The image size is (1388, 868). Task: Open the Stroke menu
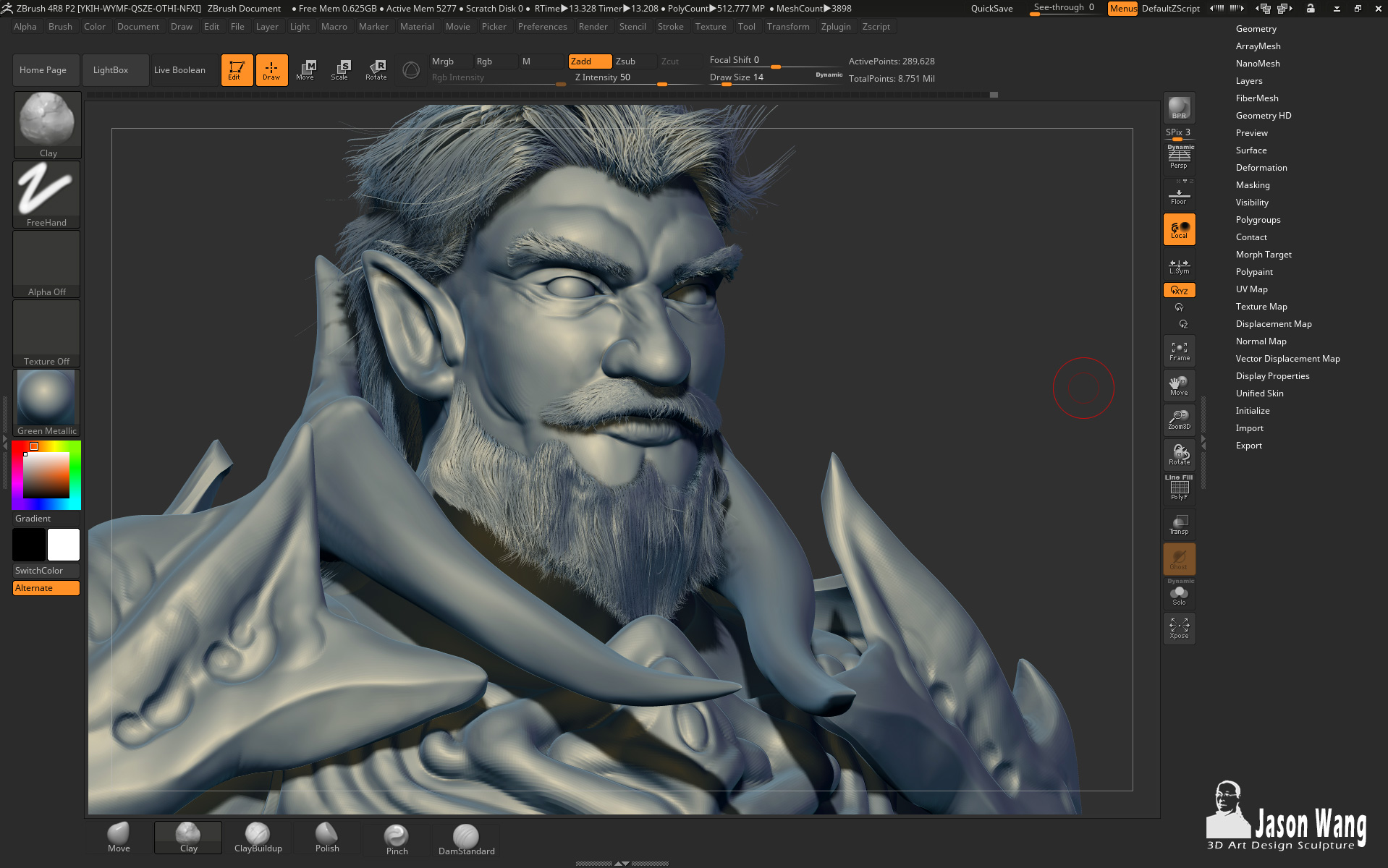coord(670,27)
